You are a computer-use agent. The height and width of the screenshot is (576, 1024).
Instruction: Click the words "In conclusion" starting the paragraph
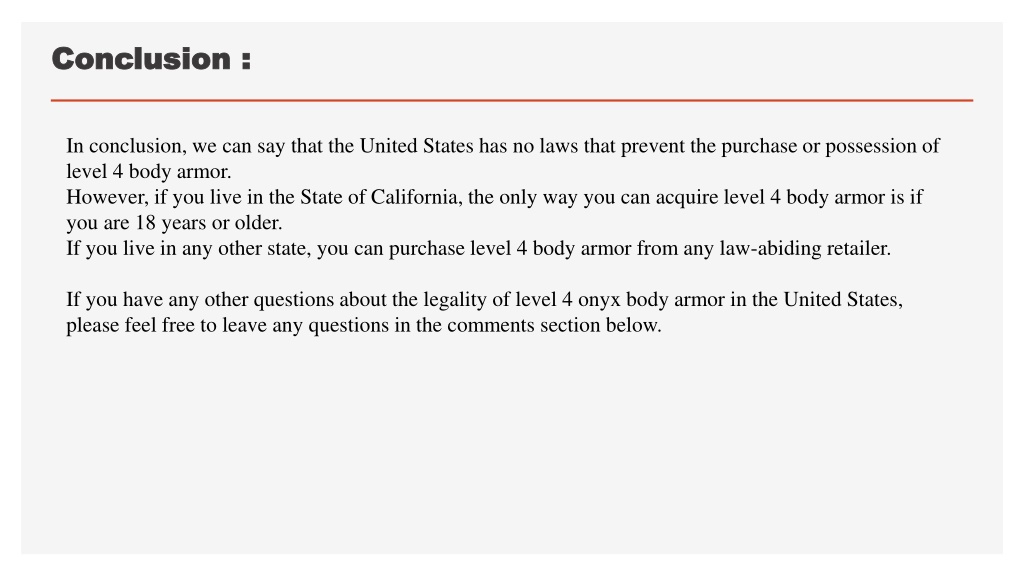click(125, 146)
